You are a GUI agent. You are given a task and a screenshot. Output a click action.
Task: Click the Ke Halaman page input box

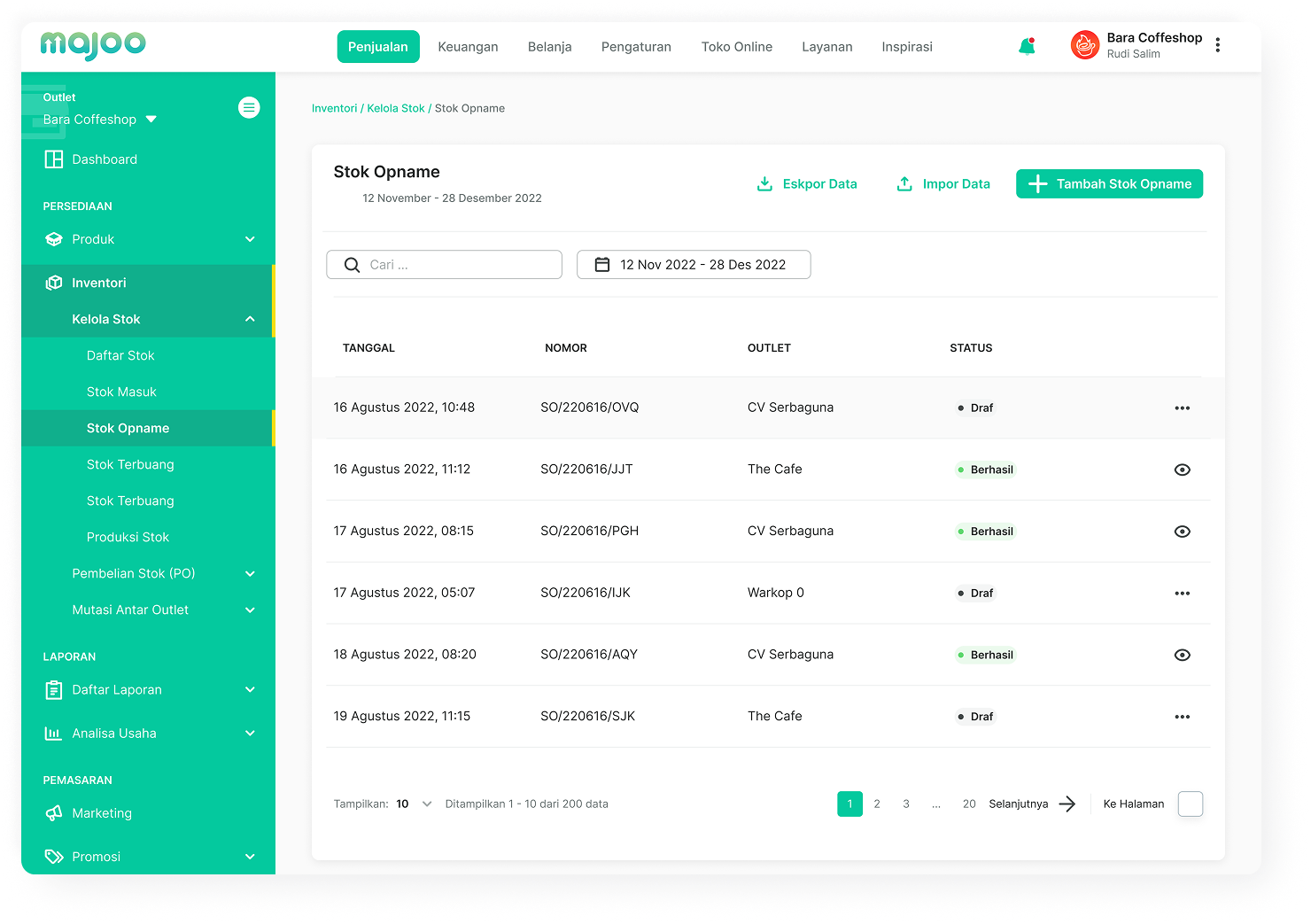[x=1191, y=804]
